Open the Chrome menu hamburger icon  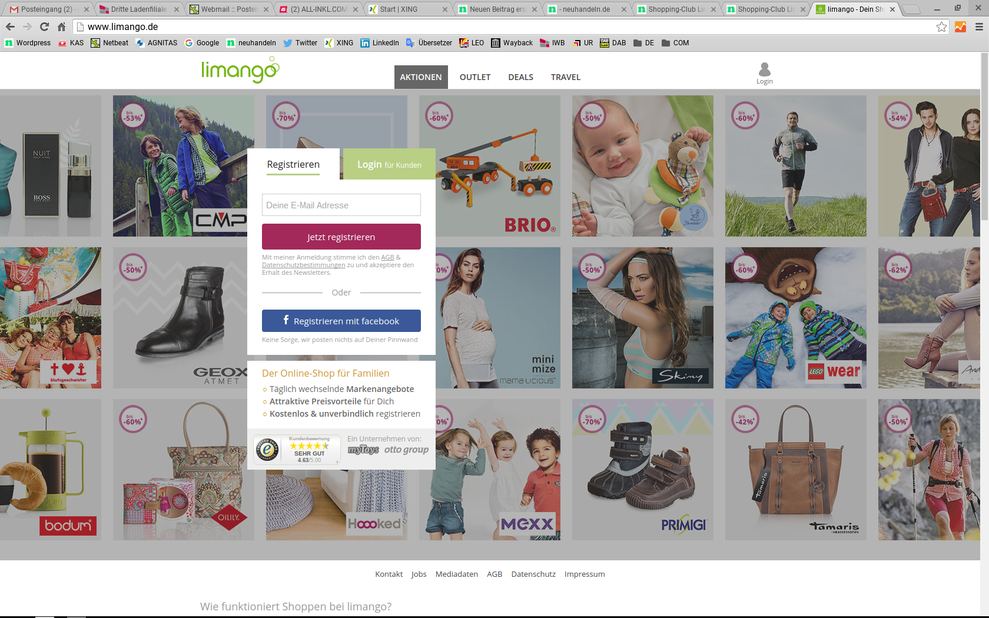coord(979,26)
